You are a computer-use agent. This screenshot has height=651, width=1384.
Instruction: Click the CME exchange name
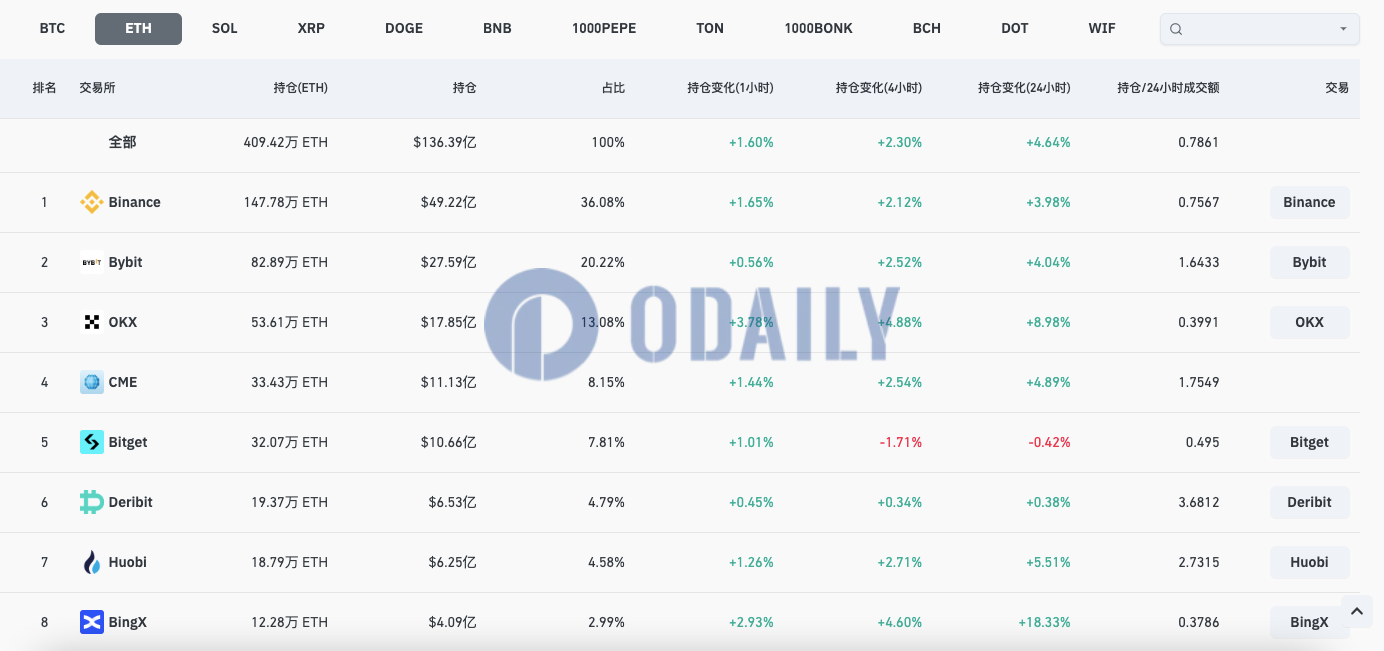click(123, 382)
